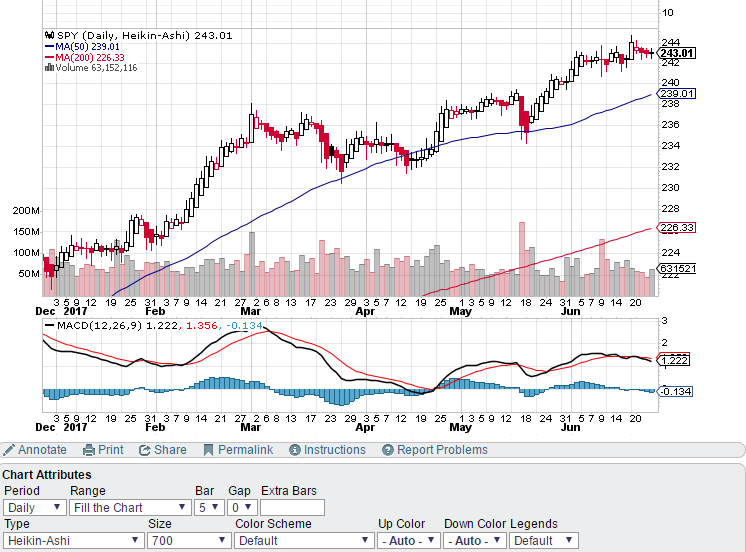Click the volume bars icon in legend

[49, 68]
